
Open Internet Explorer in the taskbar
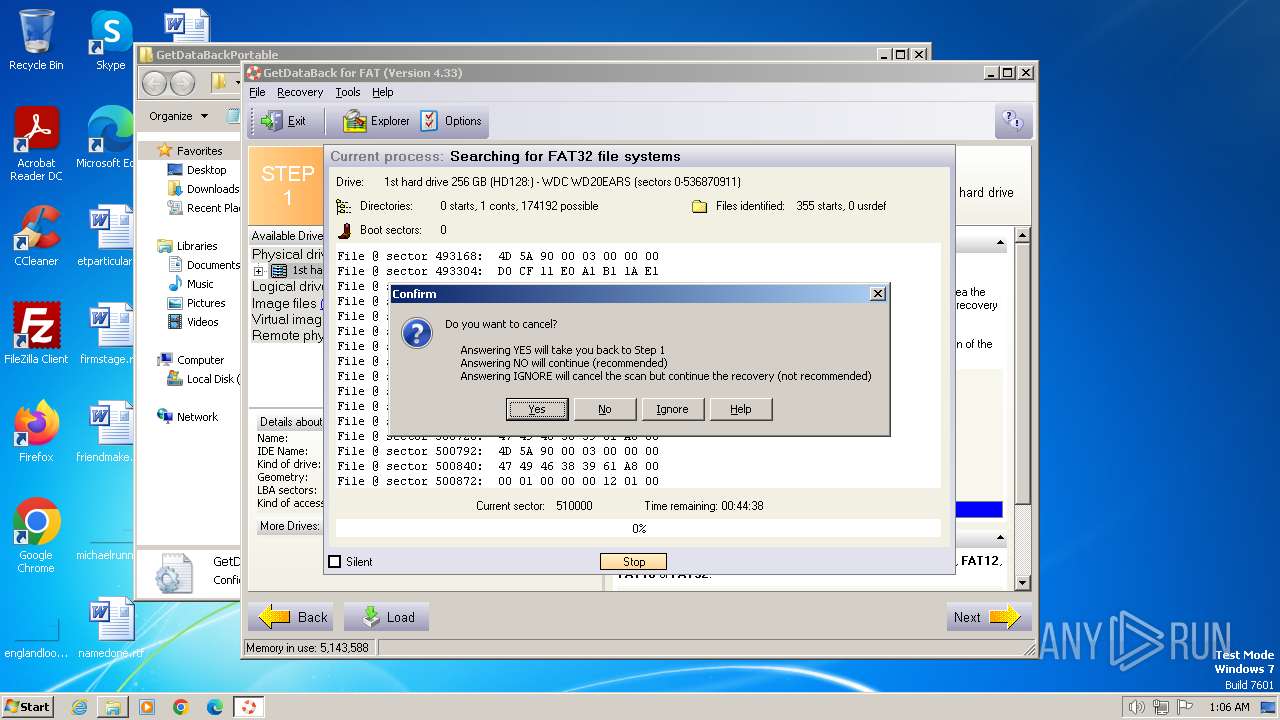[x=79, y=707]
